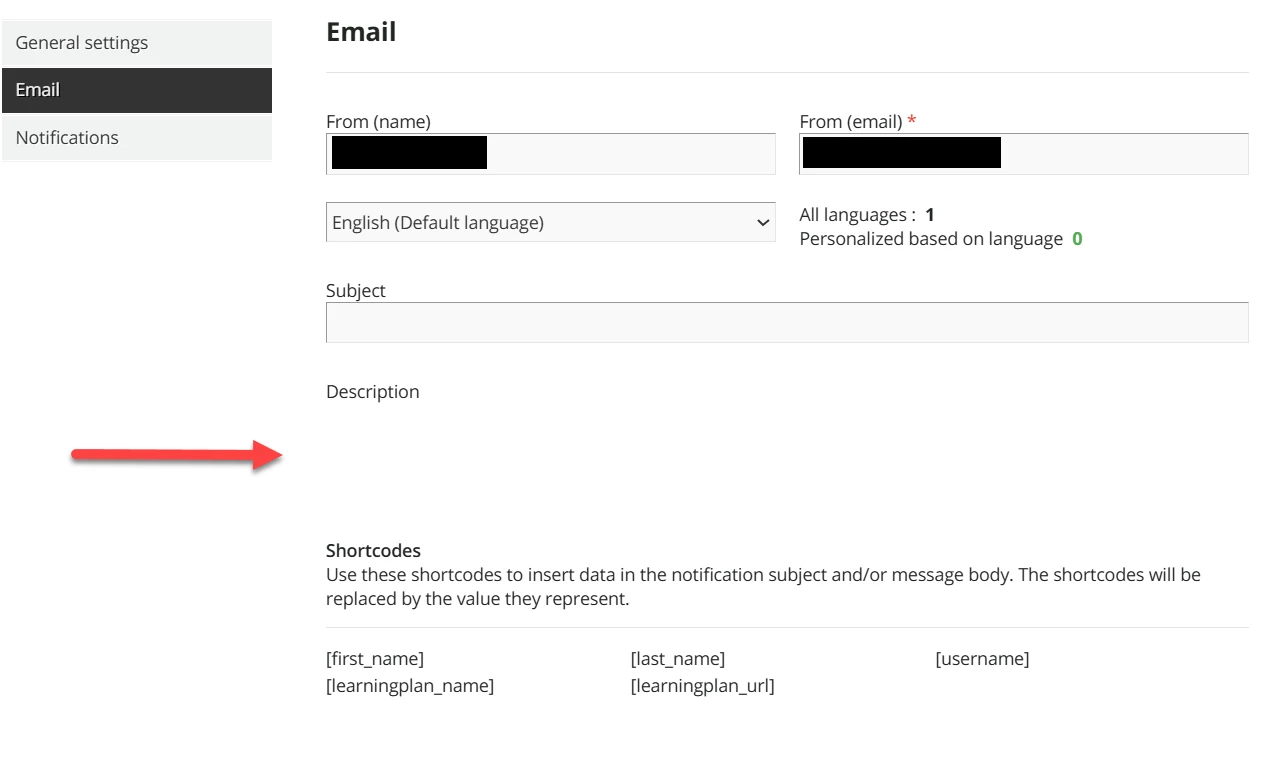Screen dimensions: 1266x757
Task: Select the [learningplan_url] shortcode
Action: (702, 686)
